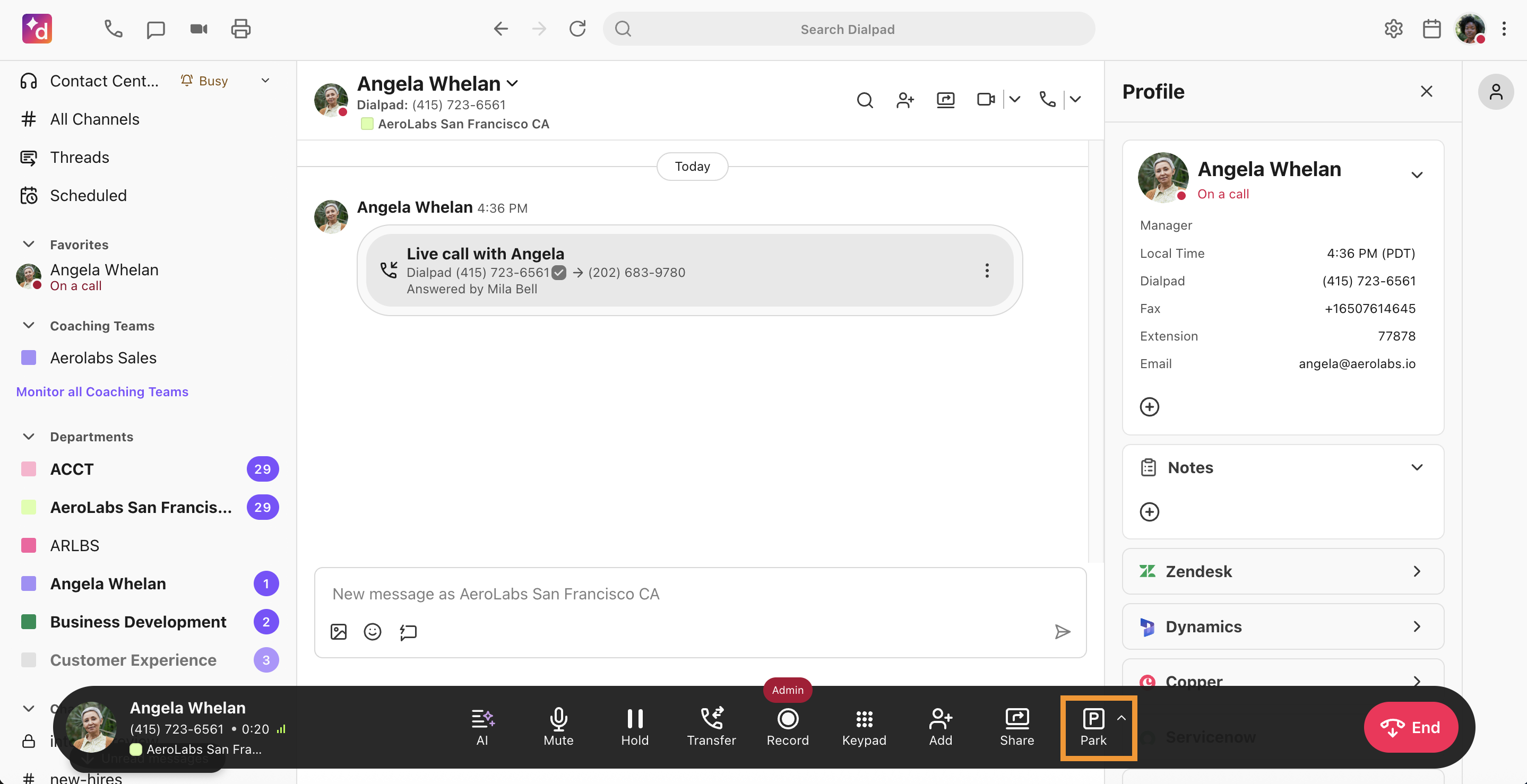Toggle the contact sidebar person icon
Image resolution: width=1527 pixels, height=784 pixels.
(1496, 92)
